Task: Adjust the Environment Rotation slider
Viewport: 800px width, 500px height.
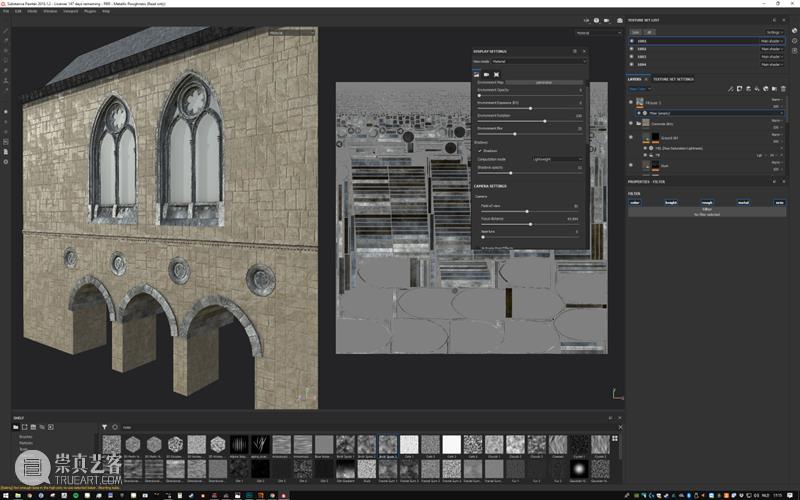Action: coord(545,120)
